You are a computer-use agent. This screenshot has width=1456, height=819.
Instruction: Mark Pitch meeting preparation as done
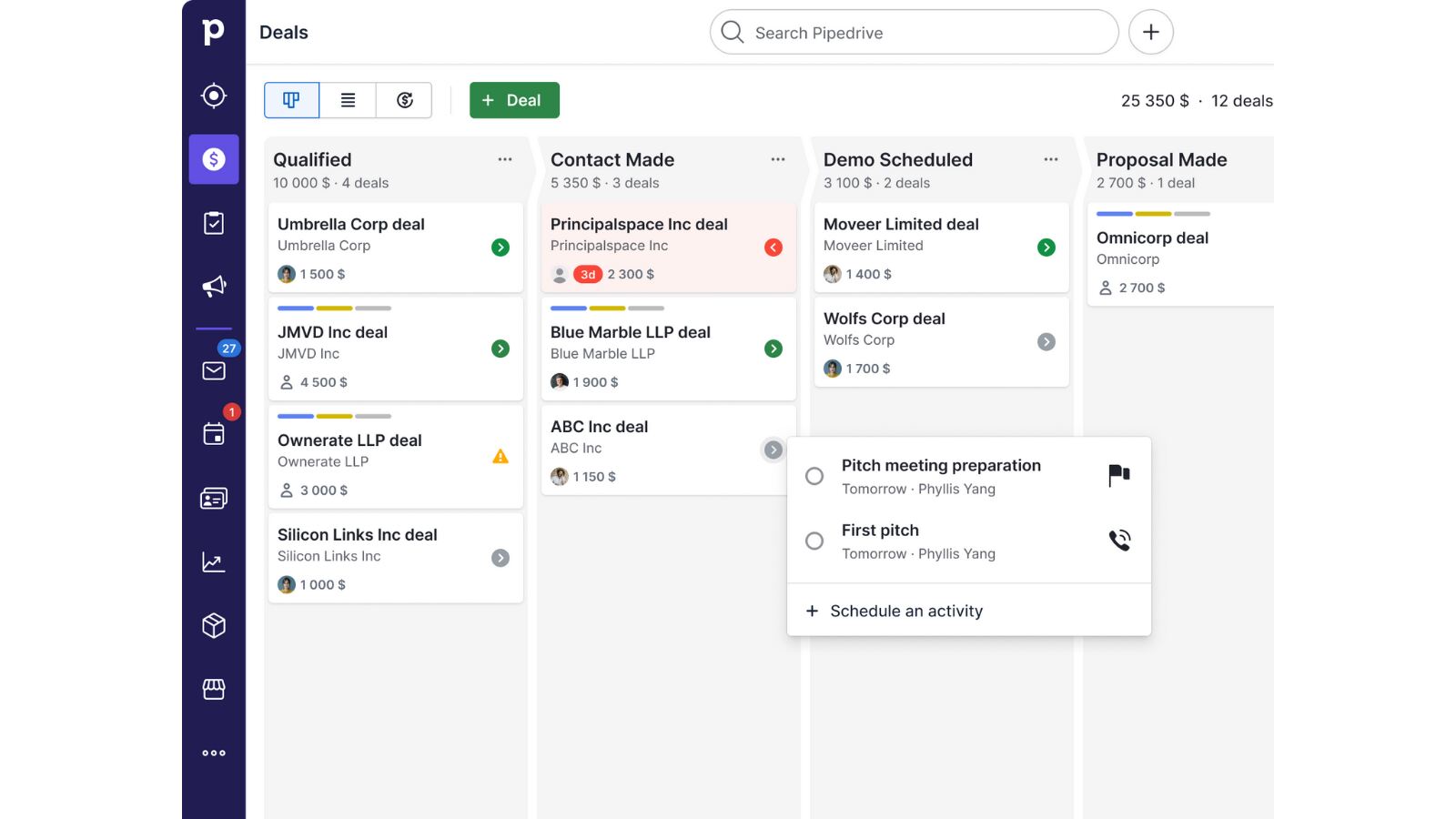pyautogui.click(x=814, y=476)
